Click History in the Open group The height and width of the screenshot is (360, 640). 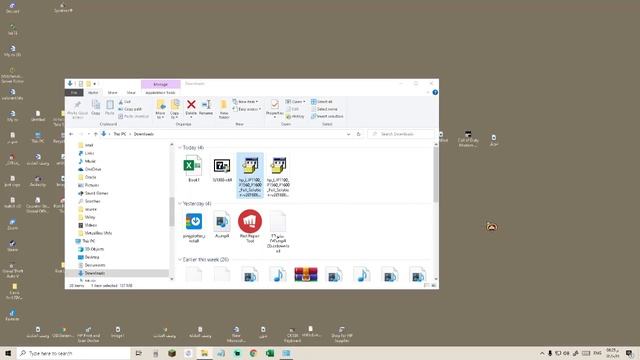pos(295,116)
